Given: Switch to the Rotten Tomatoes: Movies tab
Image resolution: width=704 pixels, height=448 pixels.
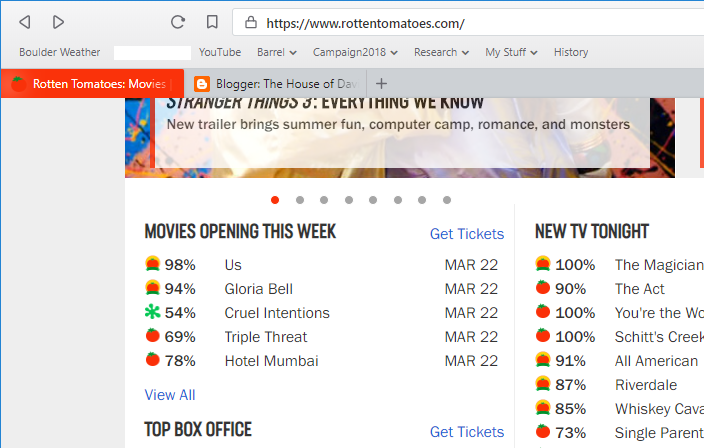Looking at the screenshot, I should click(92, 83).
